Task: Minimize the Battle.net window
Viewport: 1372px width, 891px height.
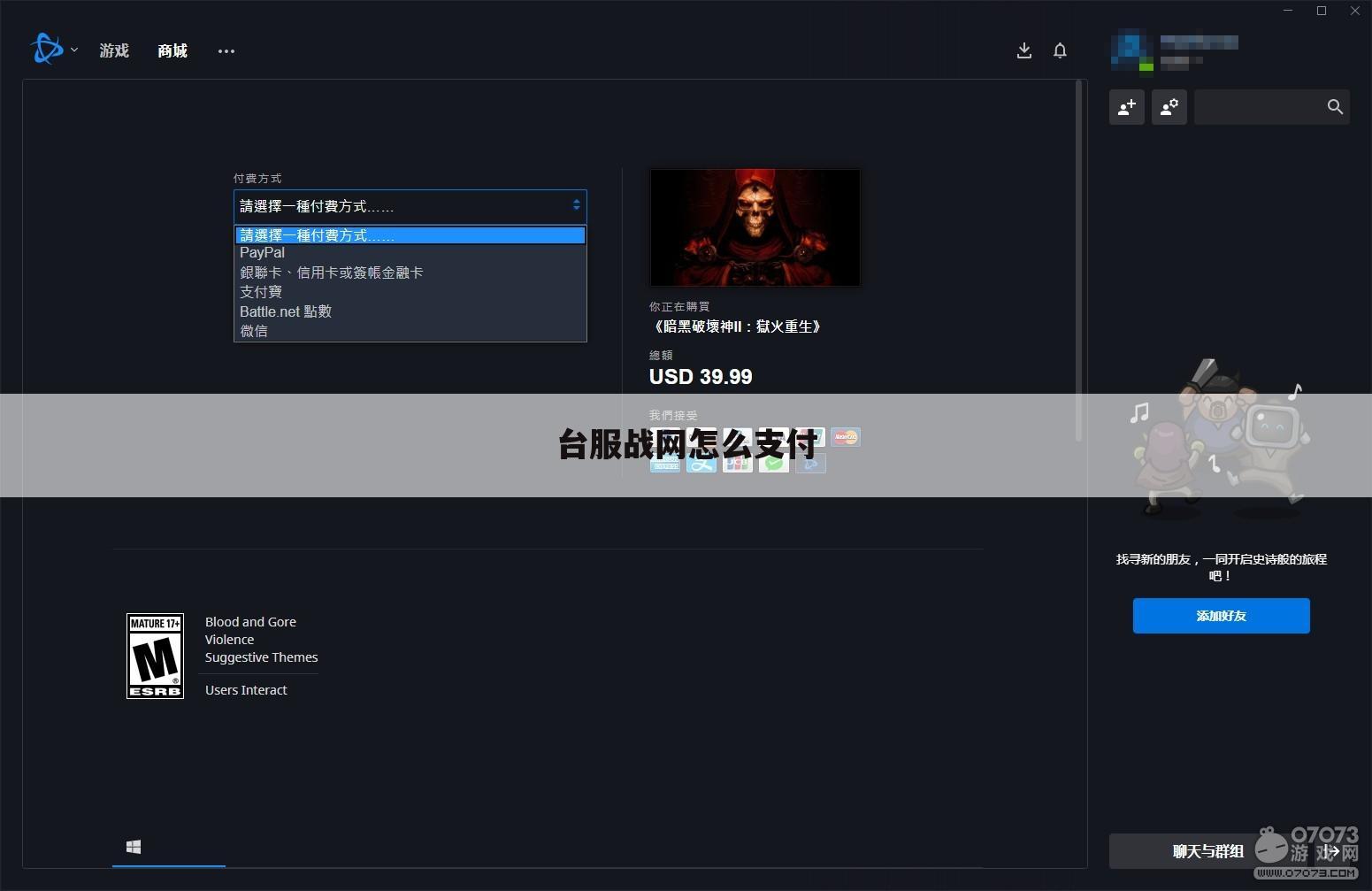Action: [x=1289, y=11]
